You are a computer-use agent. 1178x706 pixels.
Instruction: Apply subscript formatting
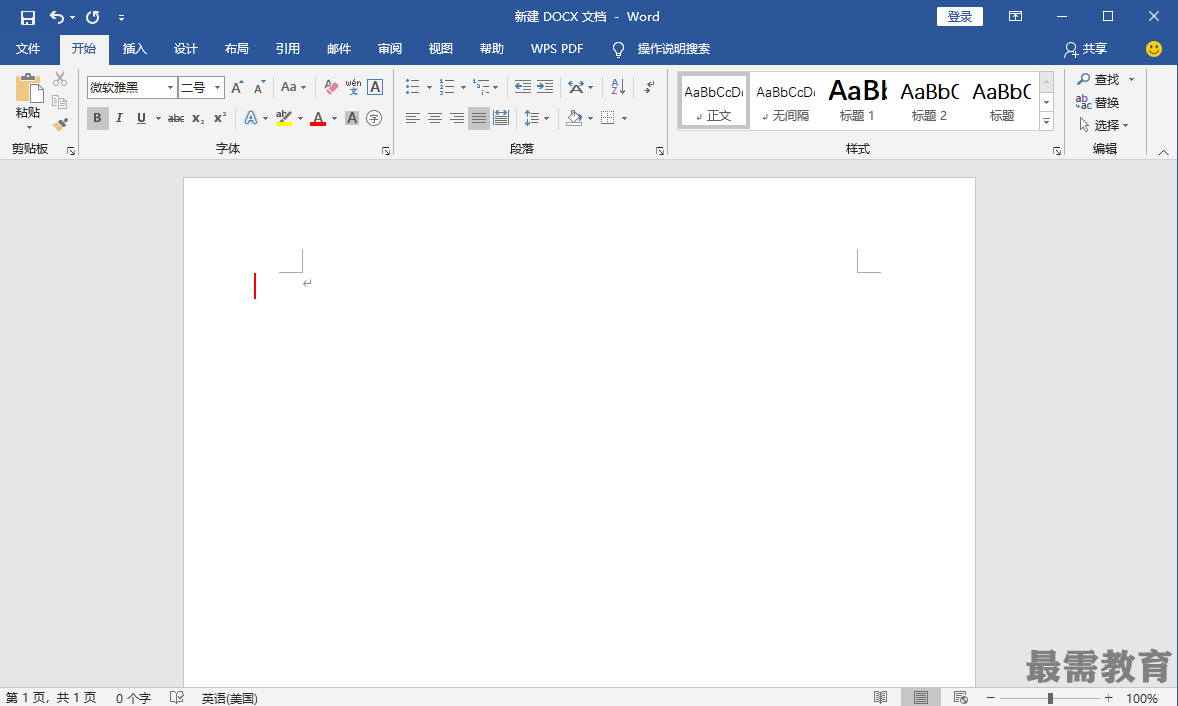(198, 118)
